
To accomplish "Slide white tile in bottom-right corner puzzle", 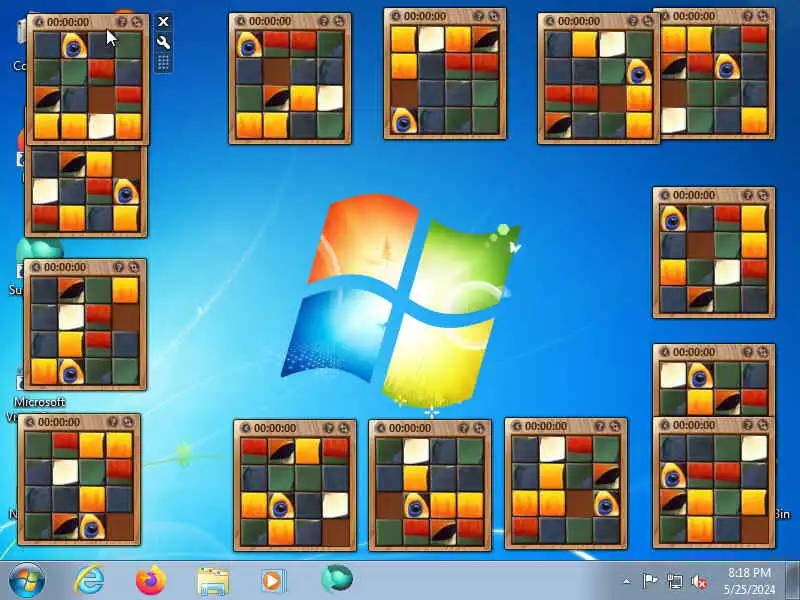I will pos(754,448).
